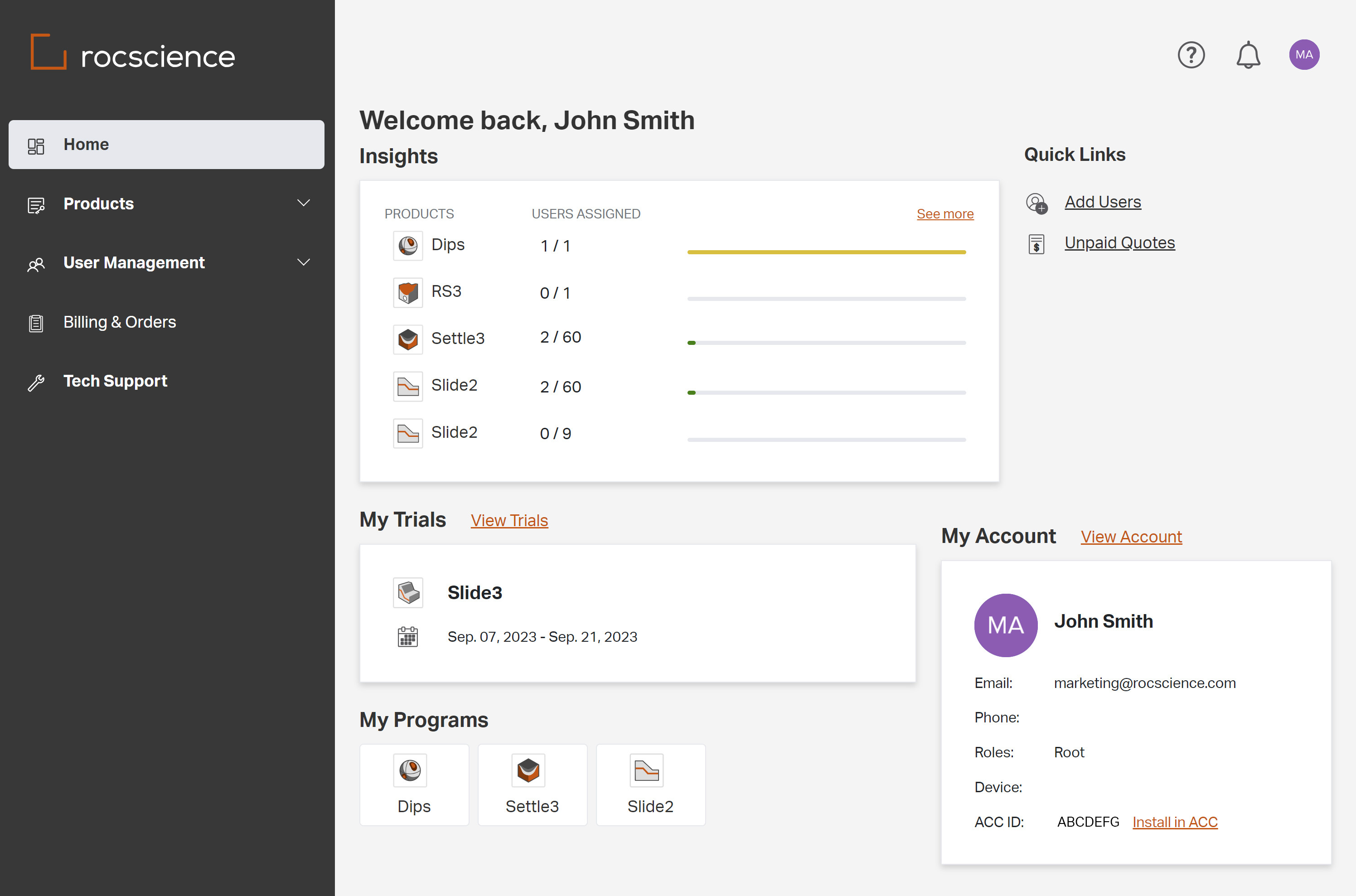
Task: Click the Home dashboard icon in sidebar
Action: point(36,146)
